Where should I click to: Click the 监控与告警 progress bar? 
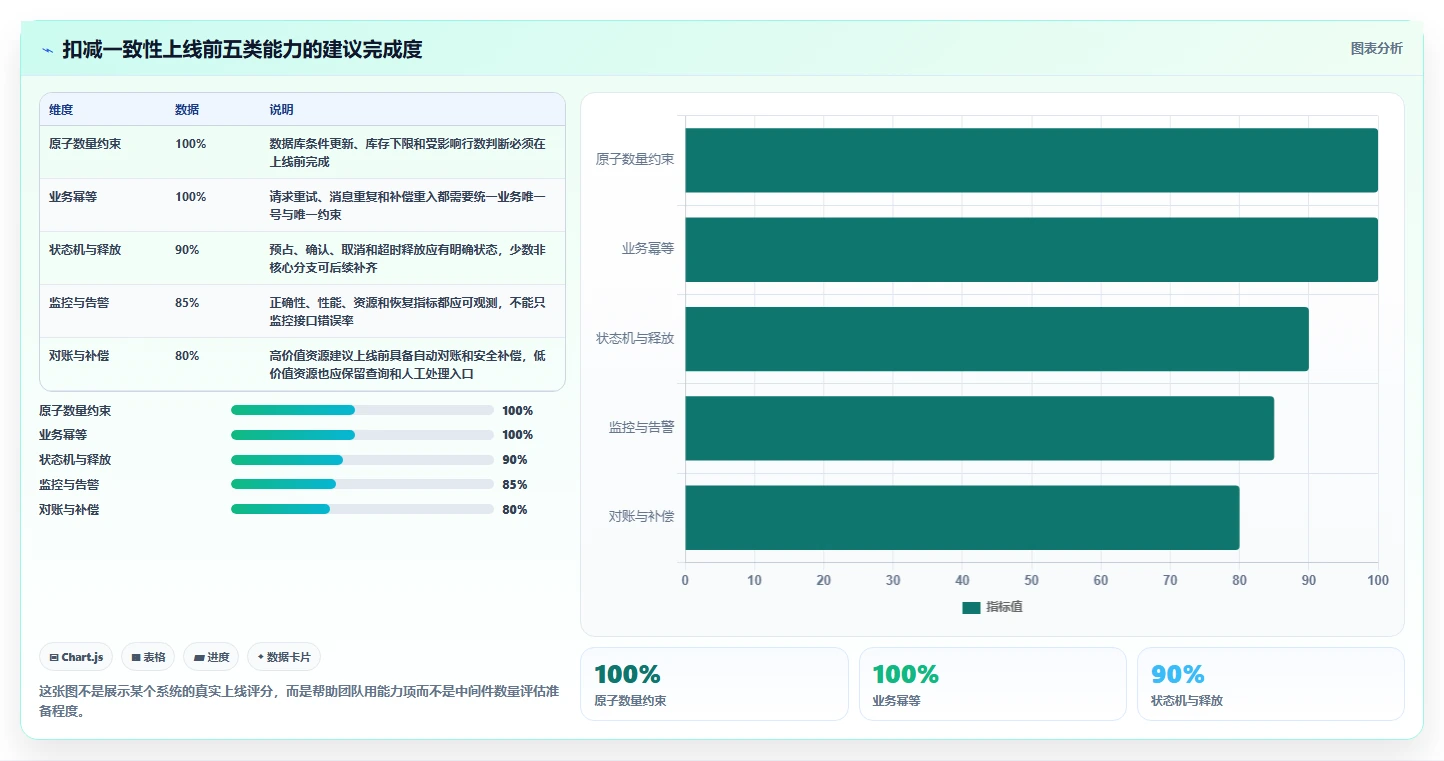pyautogui.click(x=362, y=484)
